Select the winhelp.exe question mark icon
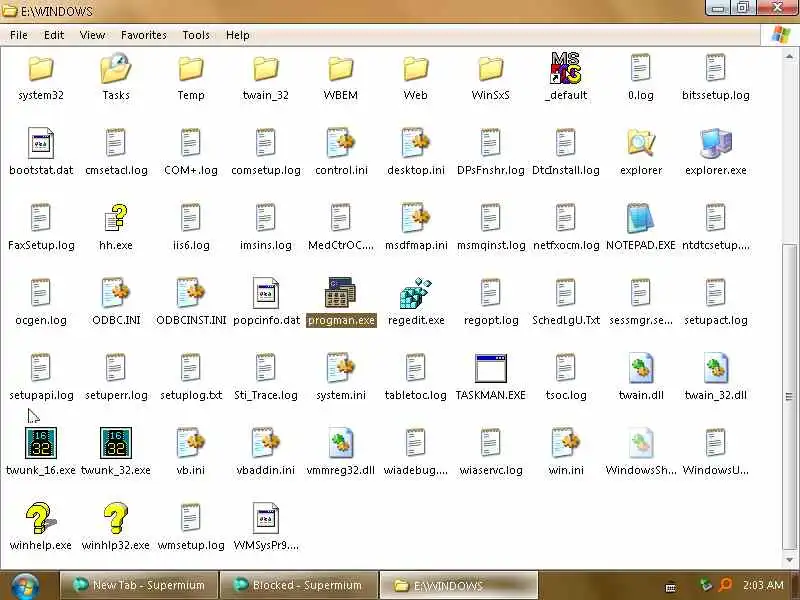800x600 pixels. coord(41,518)
